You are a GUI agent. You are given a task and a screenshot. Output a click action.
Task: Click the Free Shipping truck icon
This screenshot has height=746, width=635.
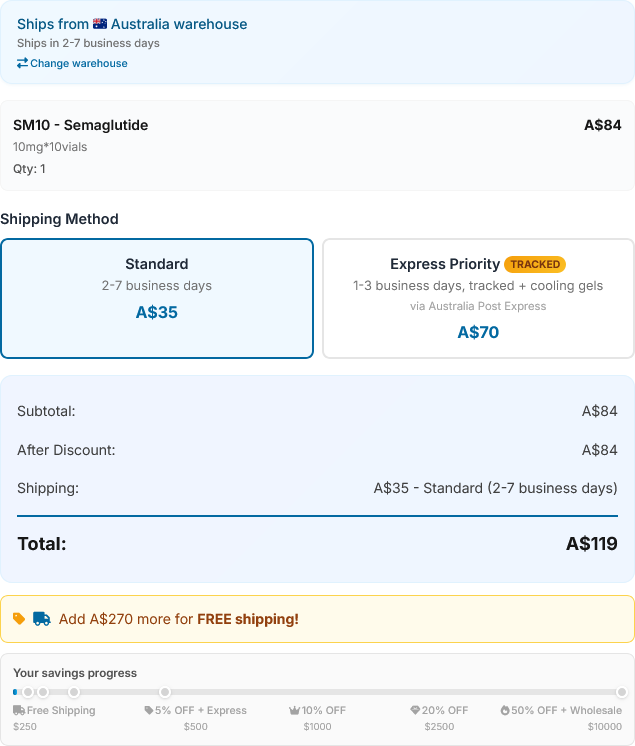click(19, 710)
